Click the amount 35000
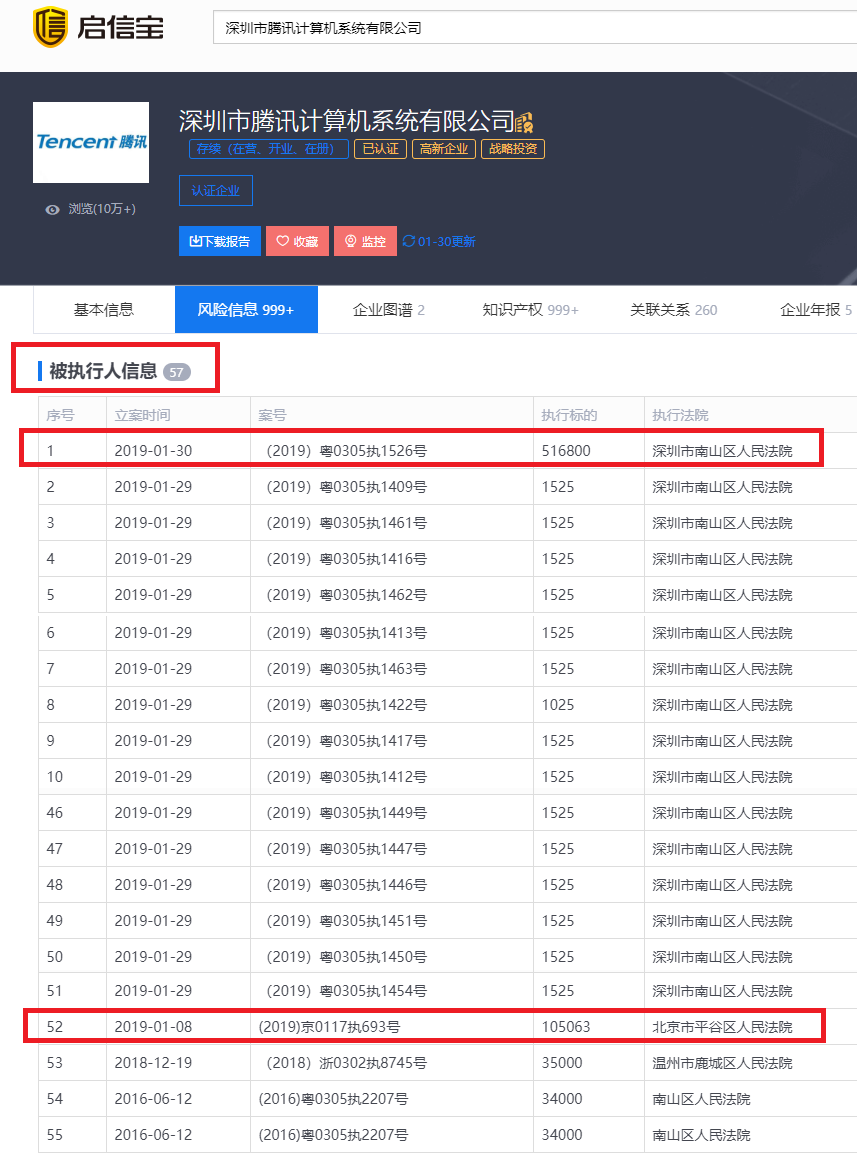The image size is (857, 1161). [562, 1063]
